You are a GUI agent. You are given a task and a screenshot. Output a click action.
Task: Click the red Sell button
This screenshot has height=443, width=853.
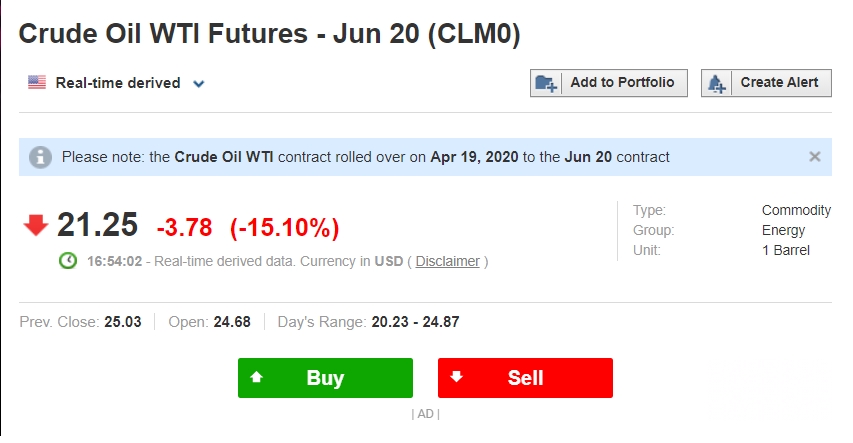tap(526, 378)
